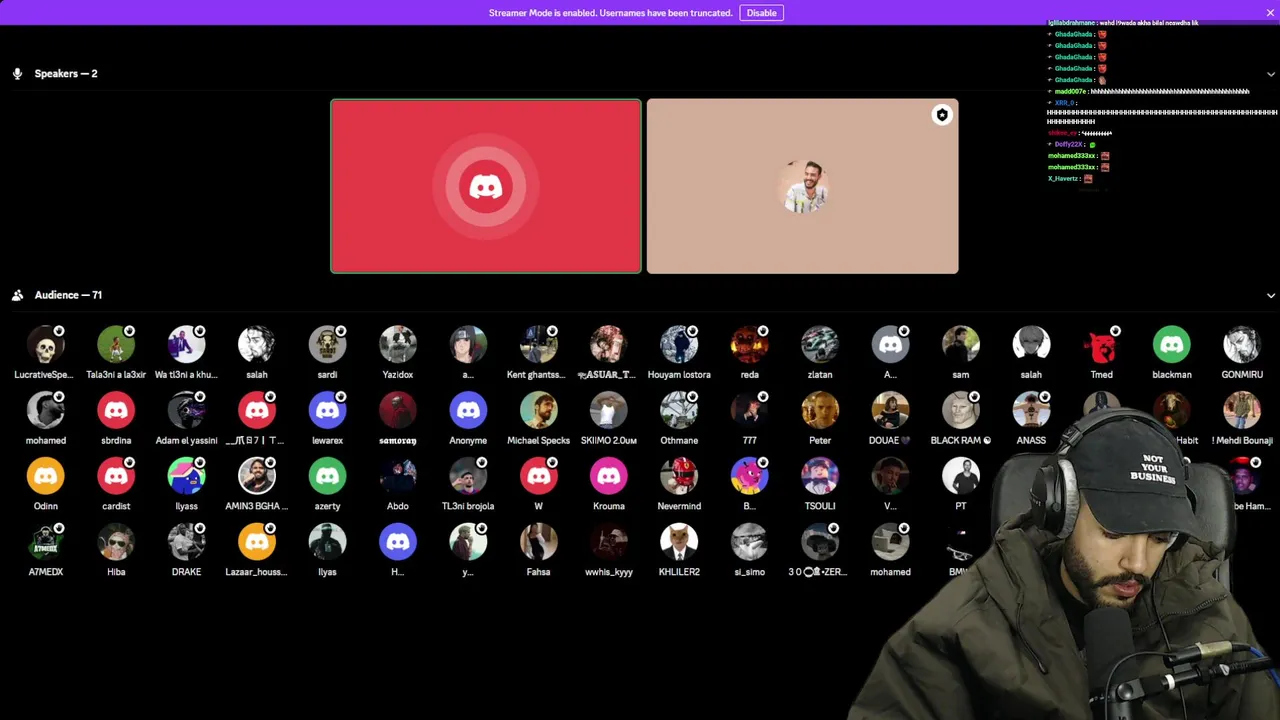Open Houyam lostora avatar

tap(679, 345)
